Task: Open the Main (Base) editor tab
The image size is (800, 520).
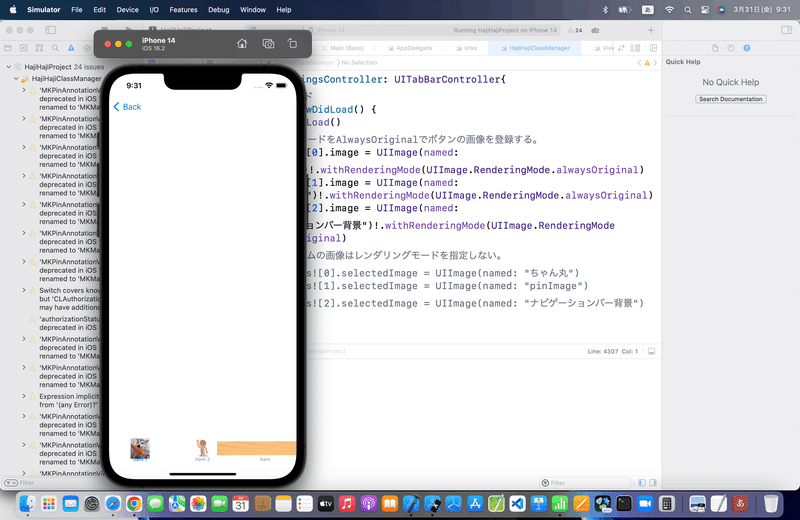Action: tap(343, 48)
